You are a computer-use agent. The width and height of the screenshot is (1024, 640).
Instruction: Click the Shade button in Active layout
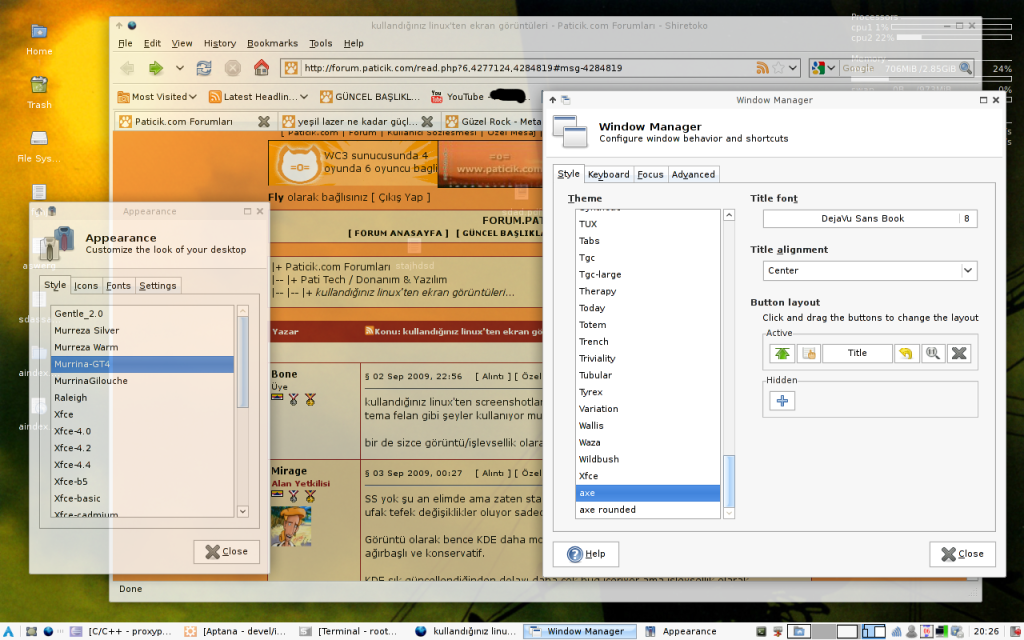[x=781, y=353]
